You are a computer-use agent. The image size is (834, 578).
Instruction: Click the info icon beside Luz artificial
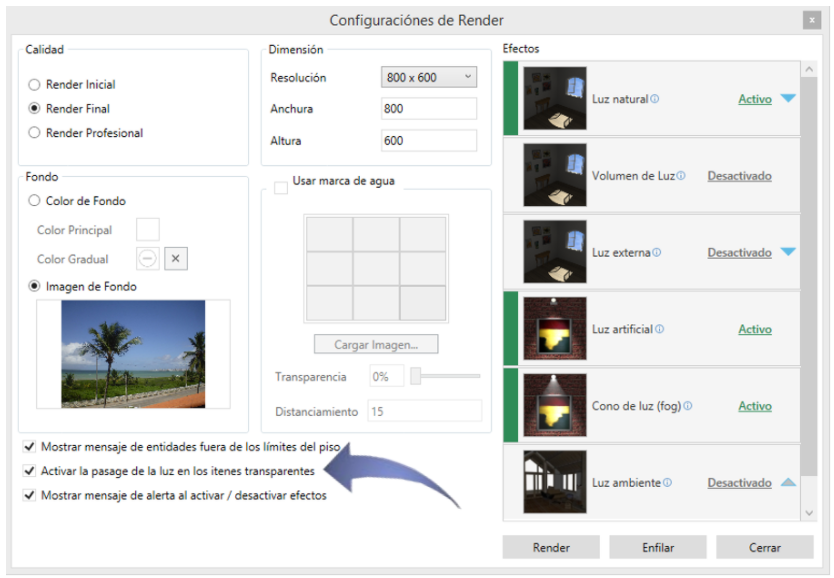[660, 329]
